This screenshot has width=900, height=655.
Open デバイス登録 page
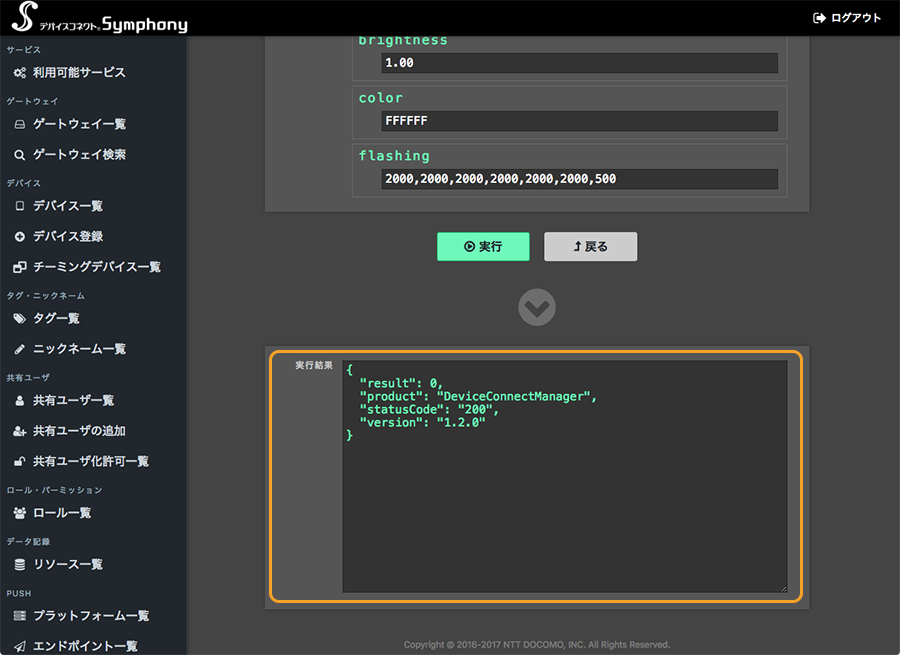(x=68, y=237)
